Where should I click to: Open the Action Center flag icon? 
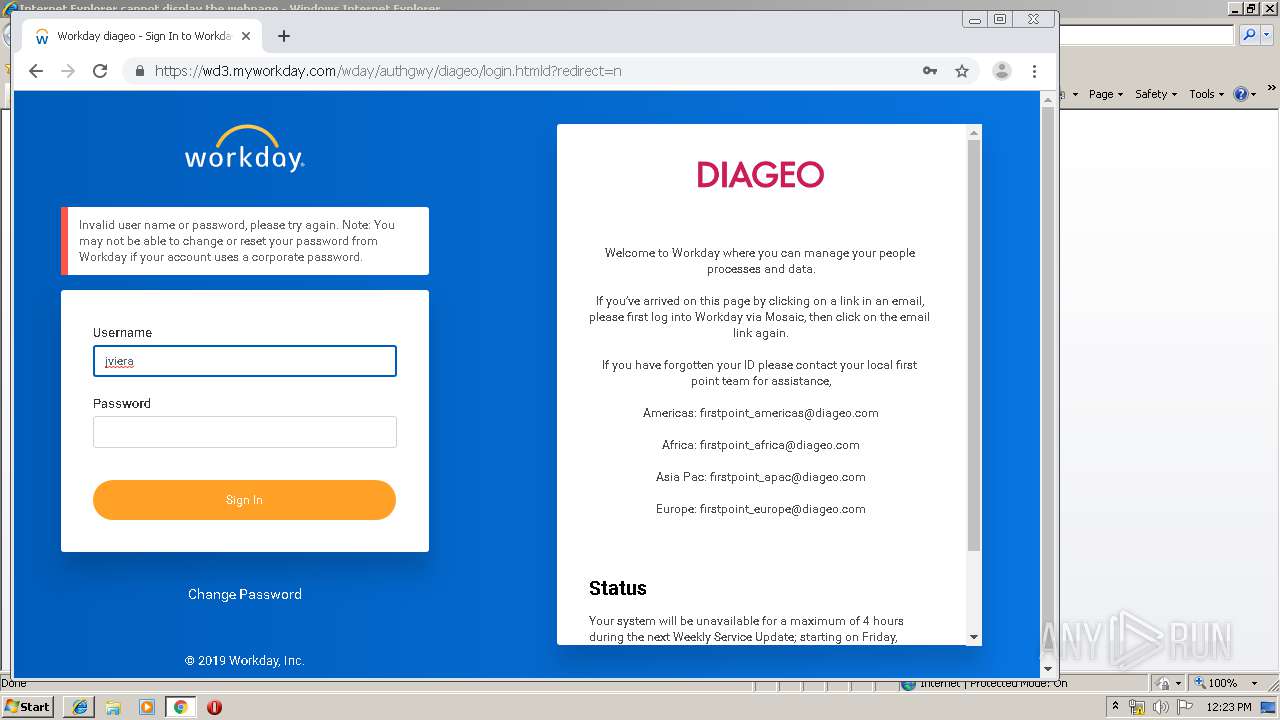[x=1185, y=707]
